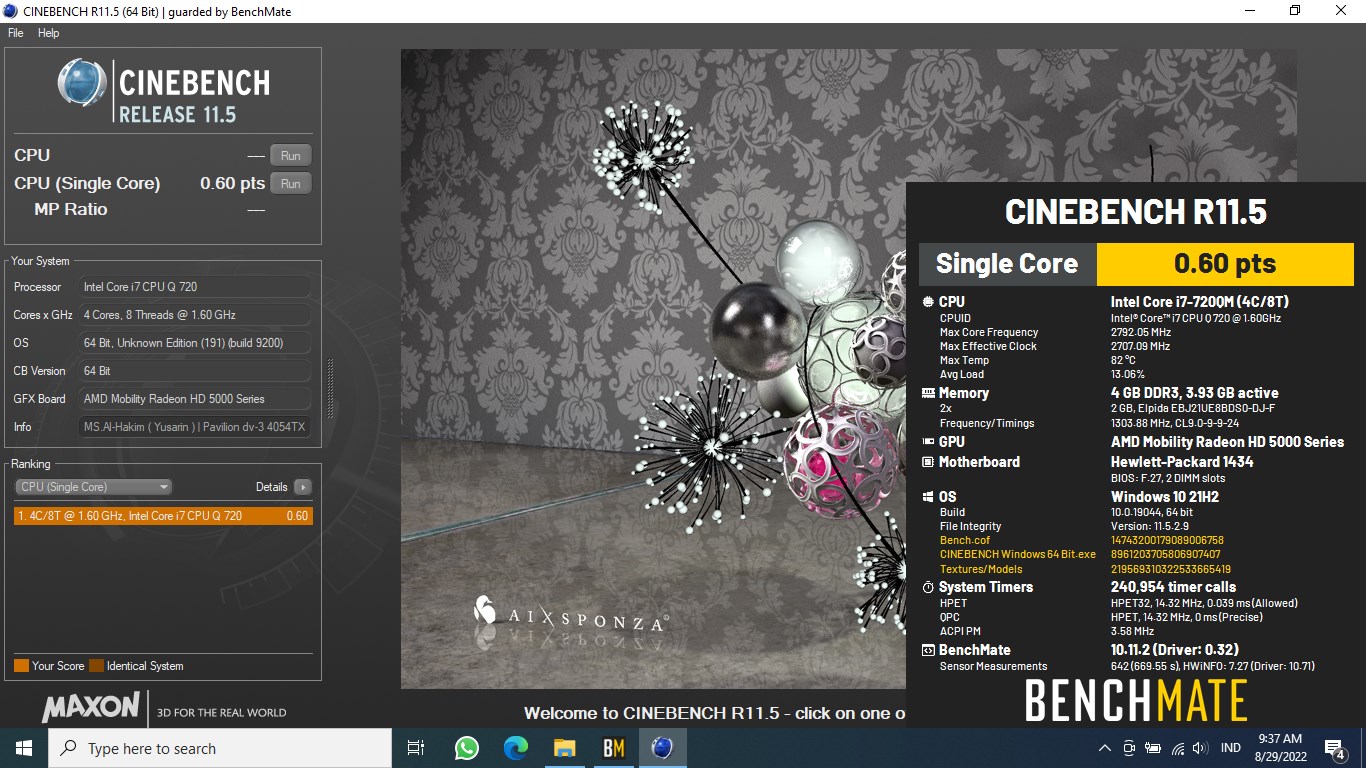Screen dimensions: 1366x768
Task: Select ranking entry Intel Core i7 CPU Q 720
Action: click(163, 516)
